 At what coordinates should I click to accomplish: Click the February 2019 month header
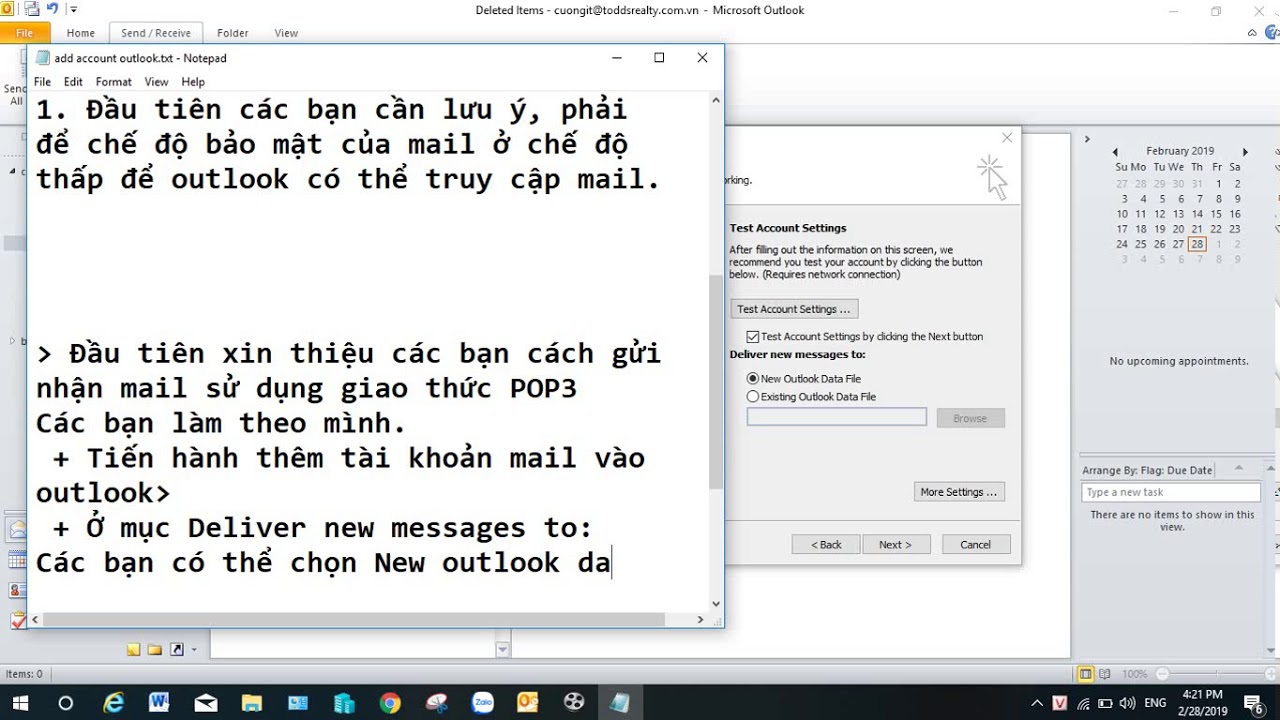click(x=1180, y=151)
